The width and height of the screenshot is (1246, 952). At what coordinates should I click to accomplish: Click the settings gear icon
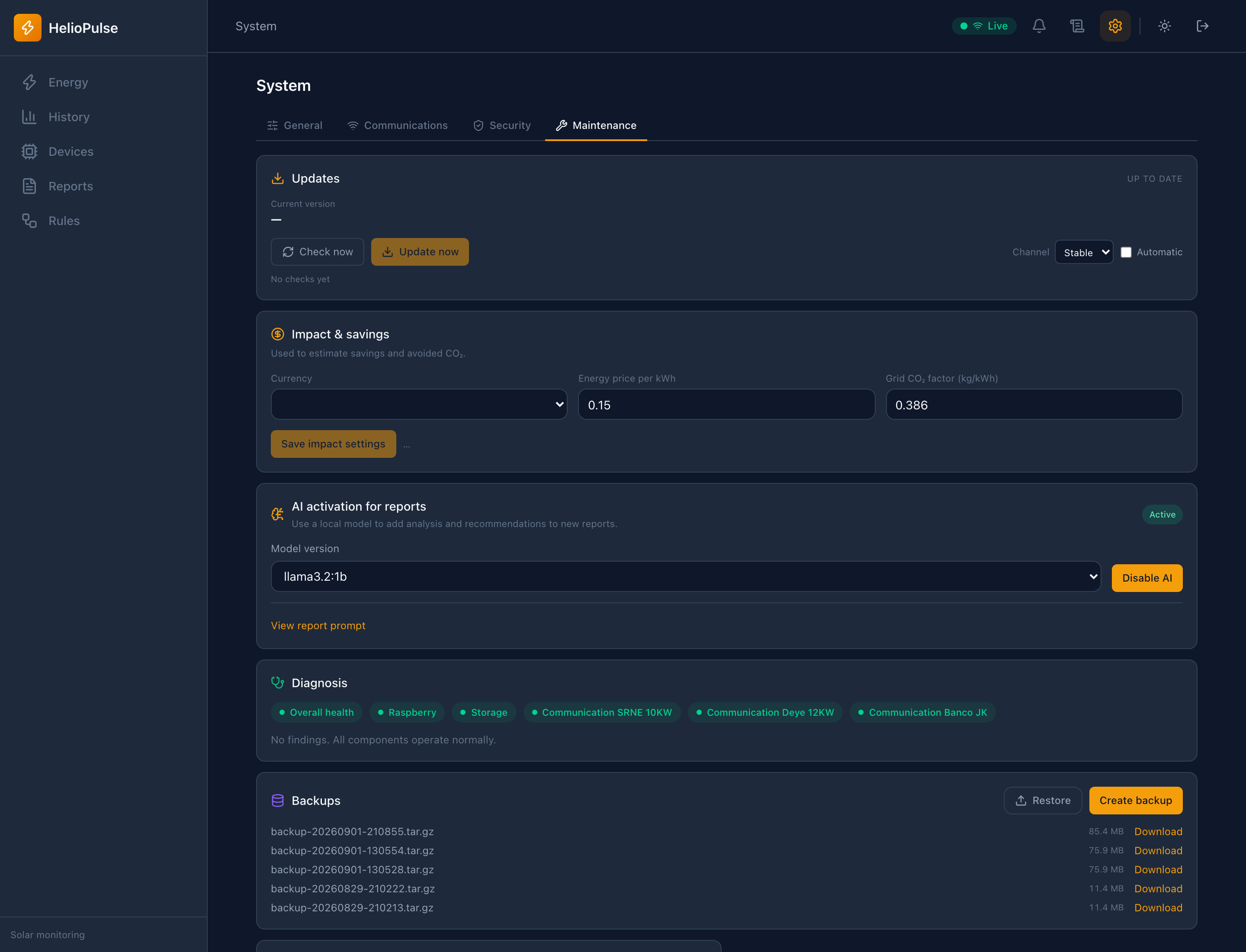pyautogui.click(x=1114, y=26)
